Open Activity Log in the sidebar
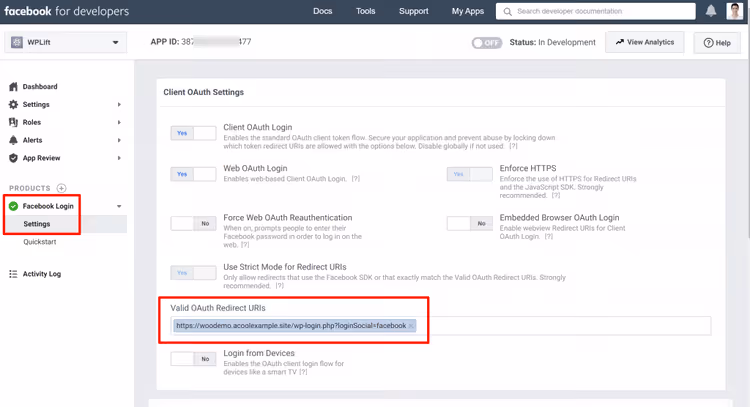Image resolution: width=750 pixels, height=407 pixels. click(42, 274)
